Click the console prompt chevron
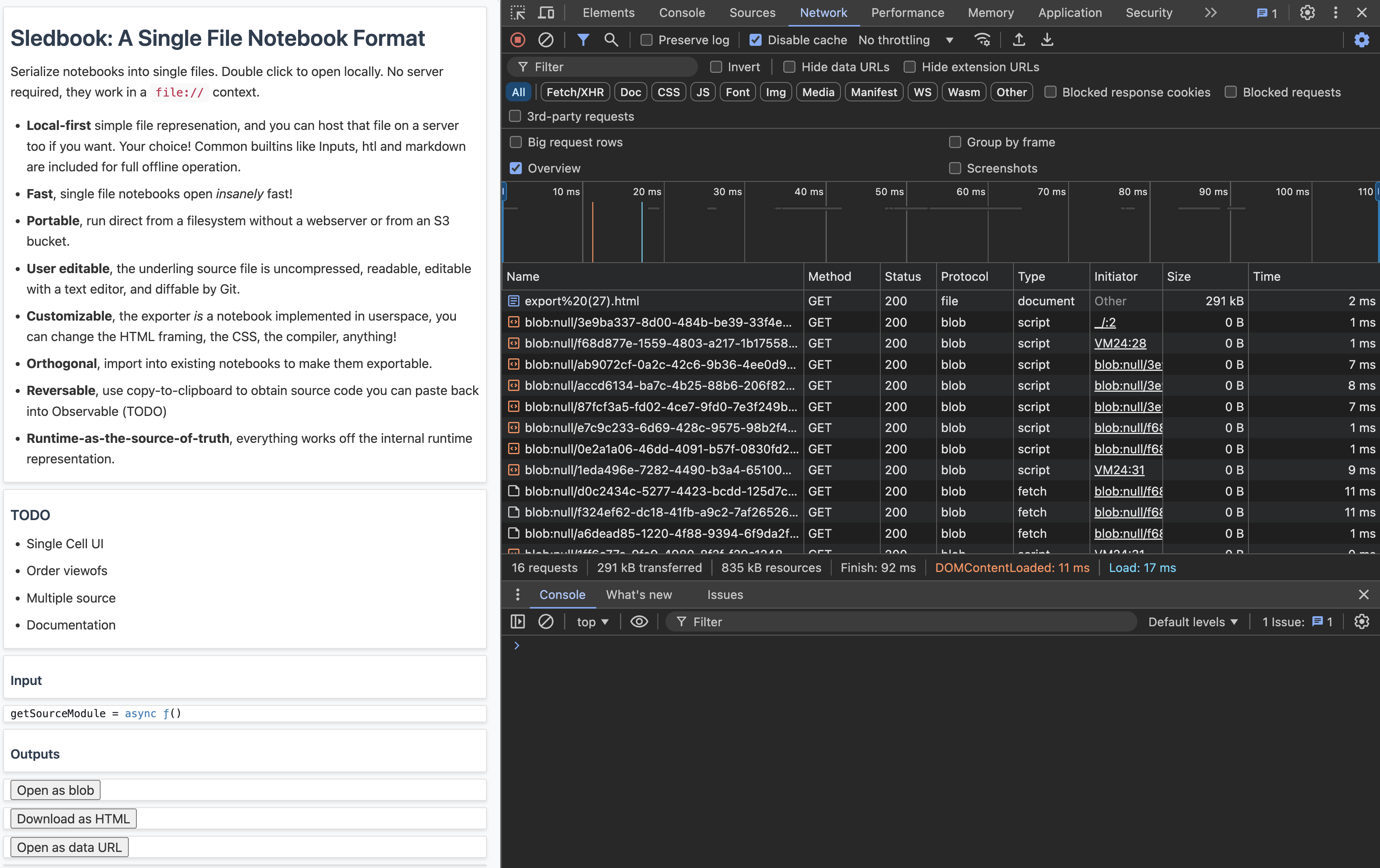This screenshot has height=868, width=1380. pos(516,646)
